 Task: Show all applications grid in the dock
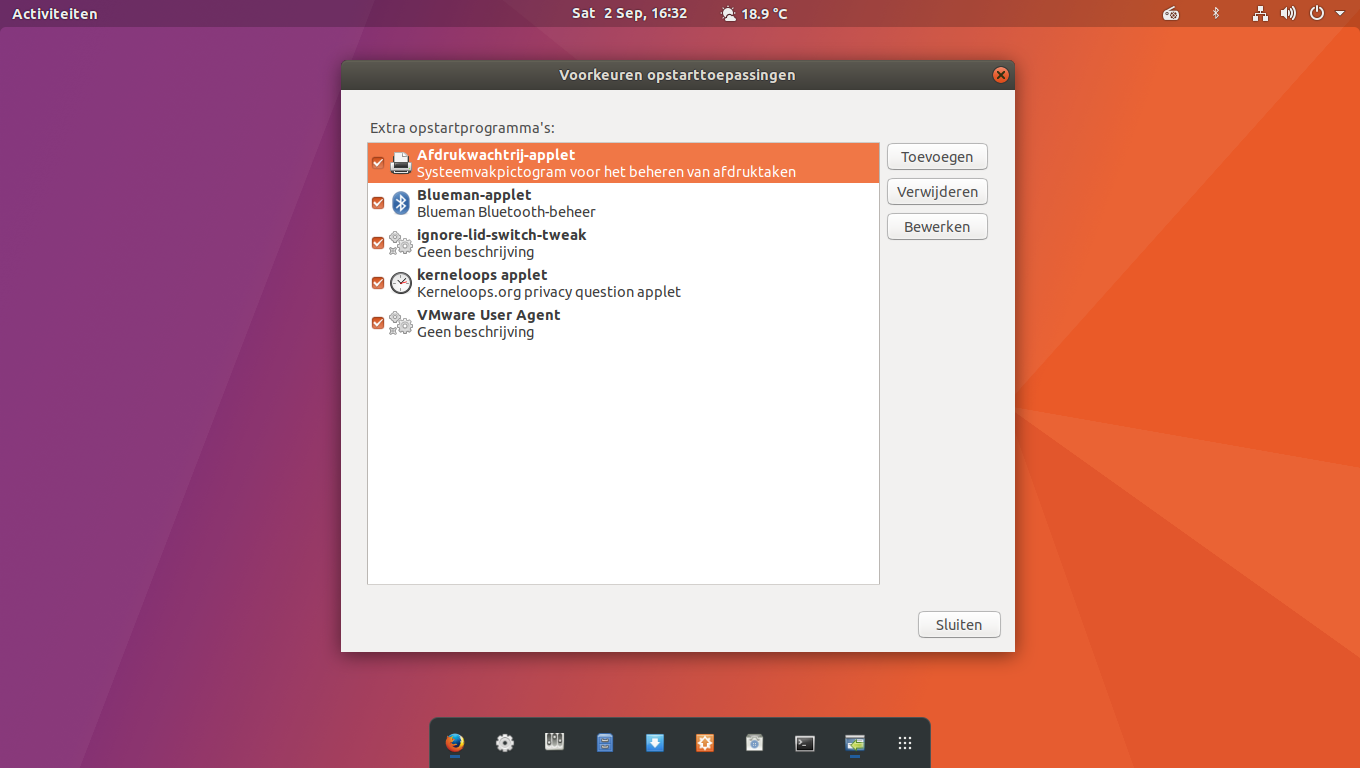pyautogui.click(x=905, y=743)
